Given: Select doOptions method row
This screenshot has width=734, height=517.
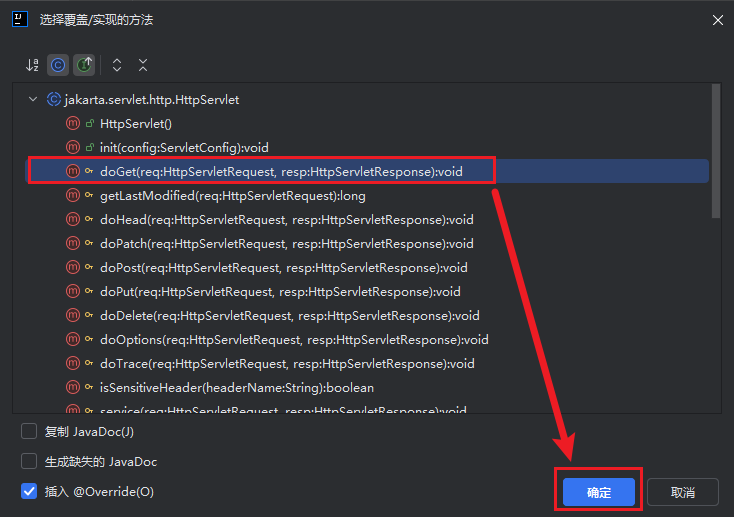Looking at the screenshot, I should coord(367,340).
